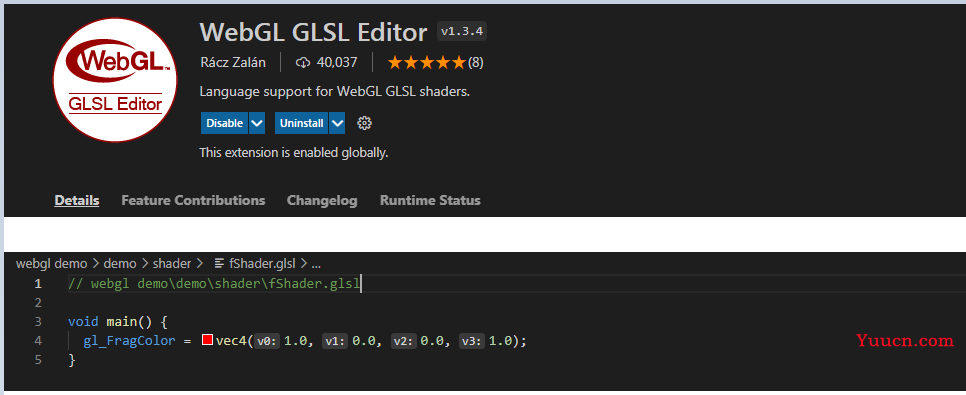Click the red color swatch before vec4
Screen dimensions: 966x395
(208, 340)
